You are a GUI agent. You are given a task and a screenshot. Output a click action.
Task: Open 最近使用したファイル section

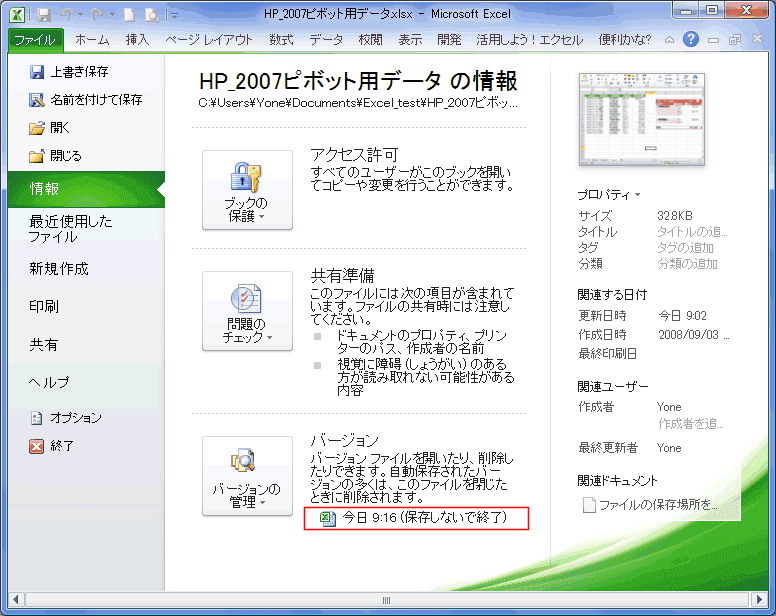70,229
